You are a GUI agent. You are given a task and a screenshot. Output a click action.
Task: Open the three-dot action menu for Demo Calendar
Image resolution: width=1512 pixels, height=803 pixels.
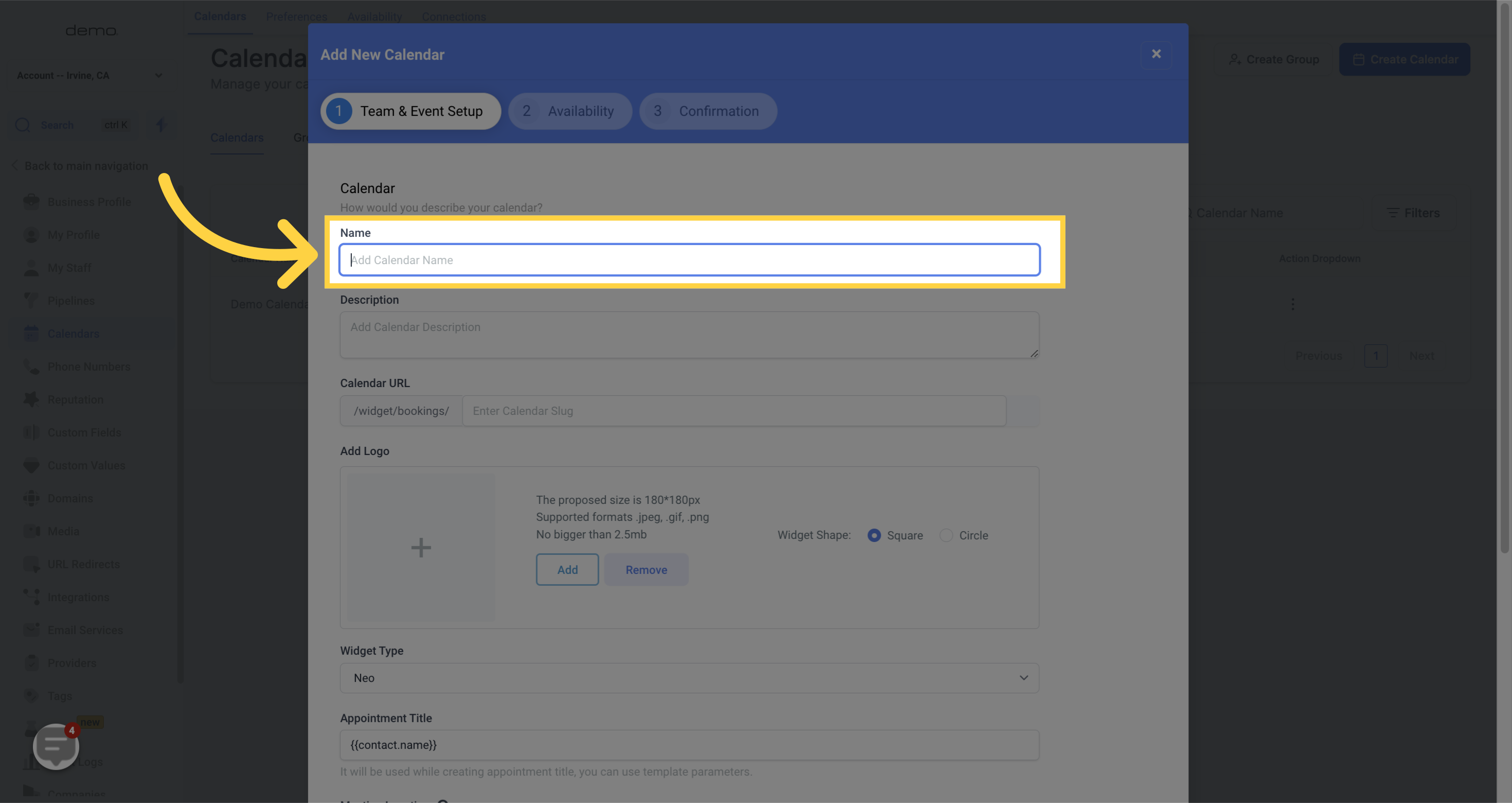coord(1292,304)
